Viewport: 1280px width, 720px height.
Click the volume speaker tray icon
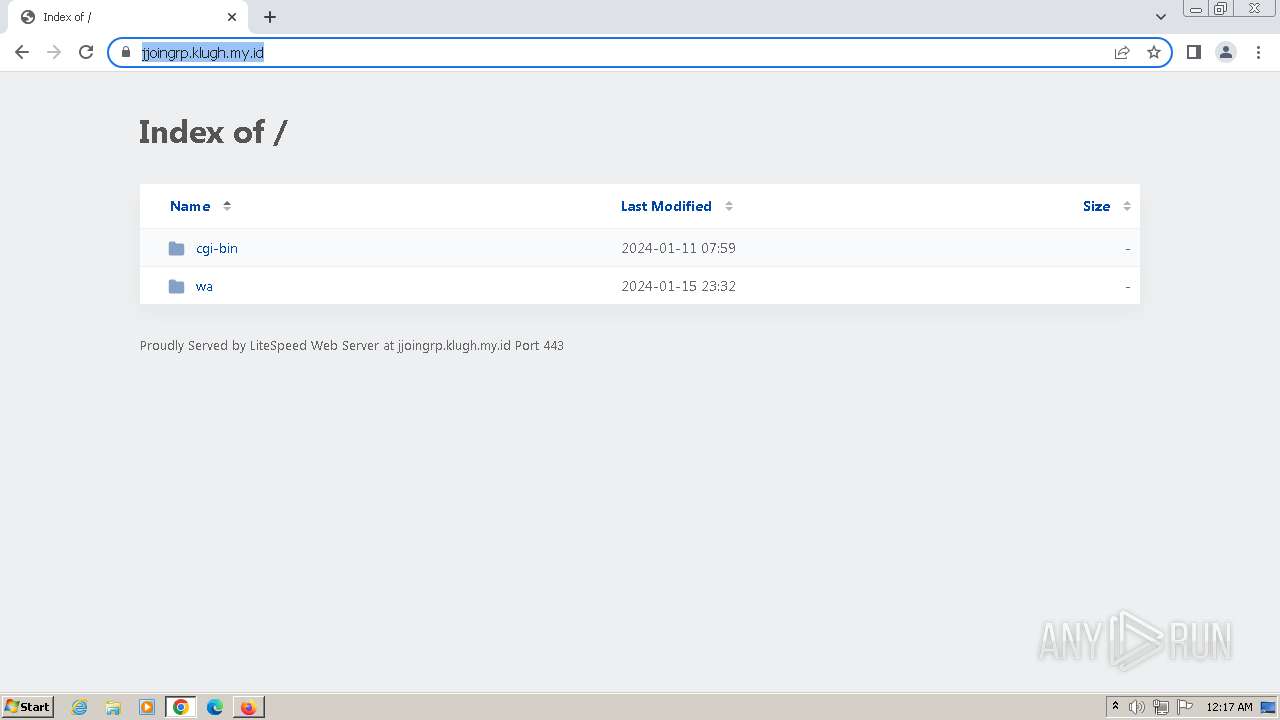point(1137,707)
